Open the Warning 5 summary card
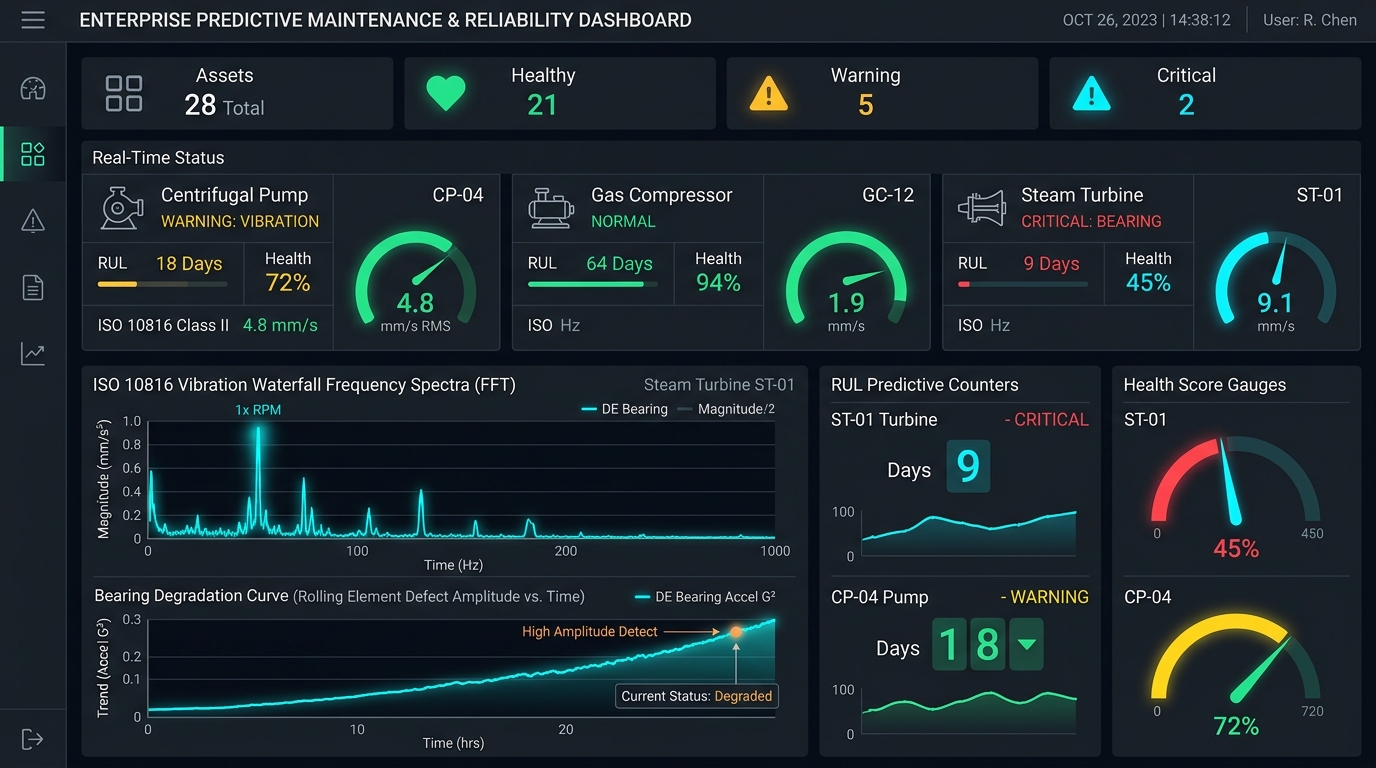 [882, 93]
